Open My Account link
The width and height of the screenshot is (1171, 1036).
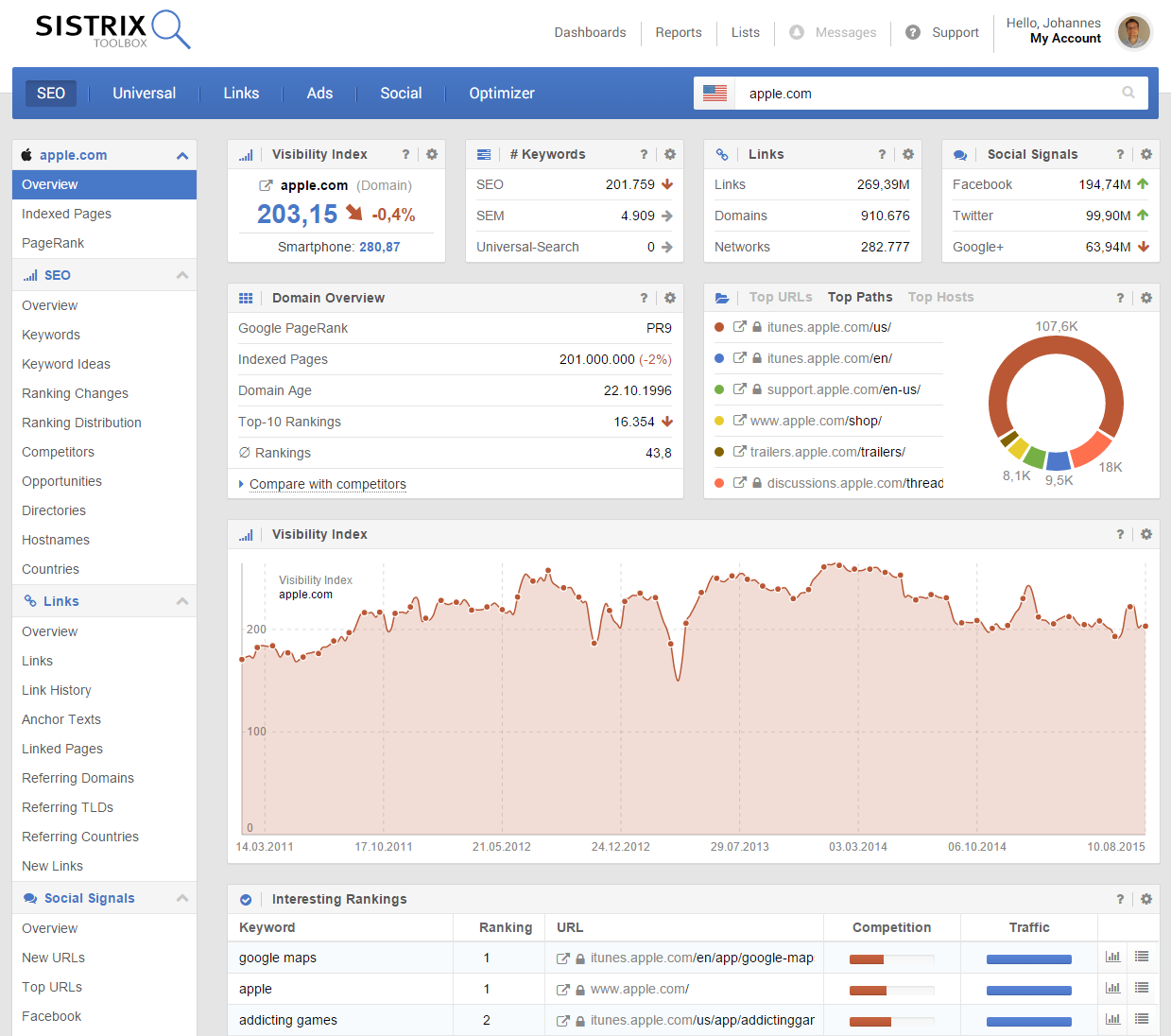[1065, 39]
